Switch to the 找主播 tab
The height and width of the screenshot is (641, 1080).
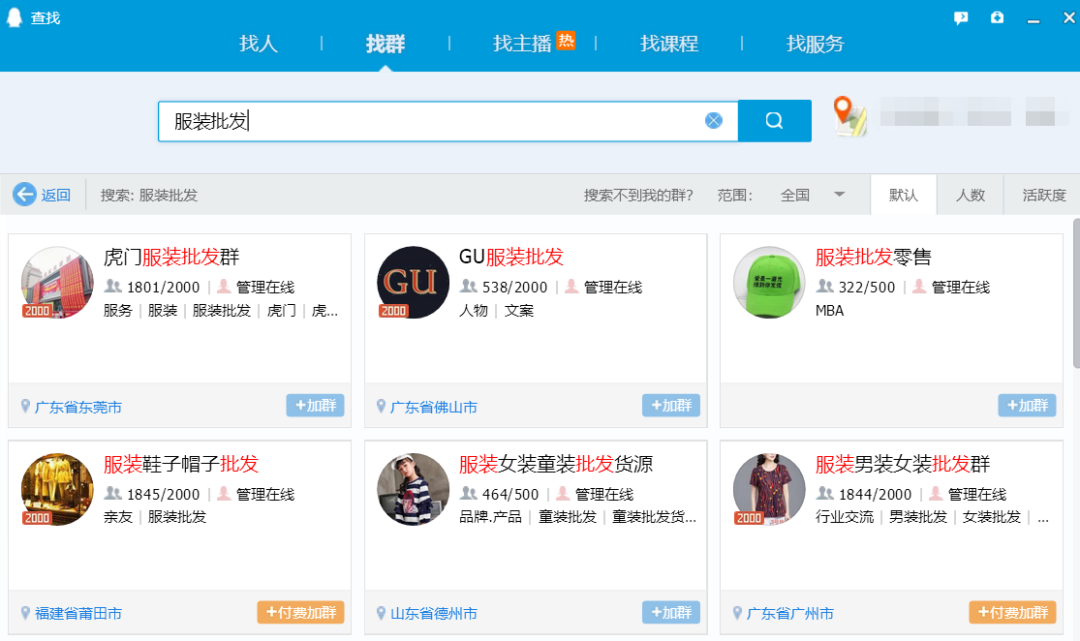point(522,44)
